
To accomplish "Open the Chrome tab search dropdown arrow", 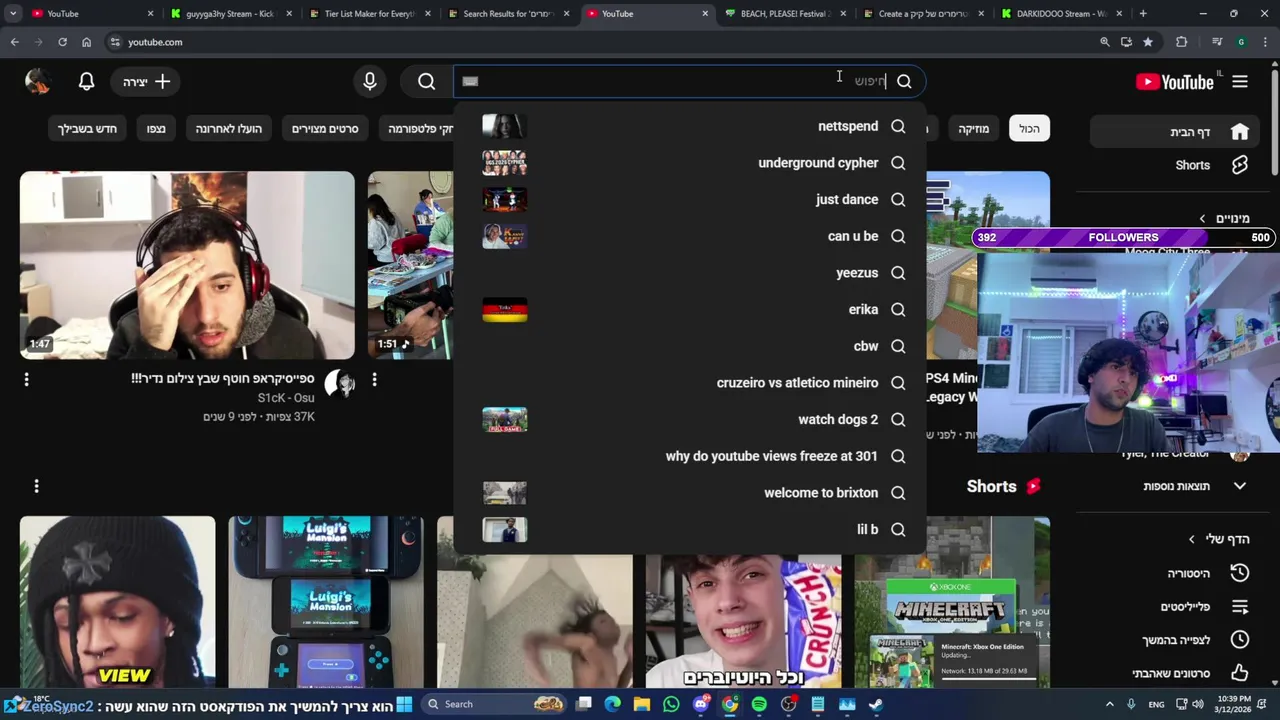I will point(13,14).
